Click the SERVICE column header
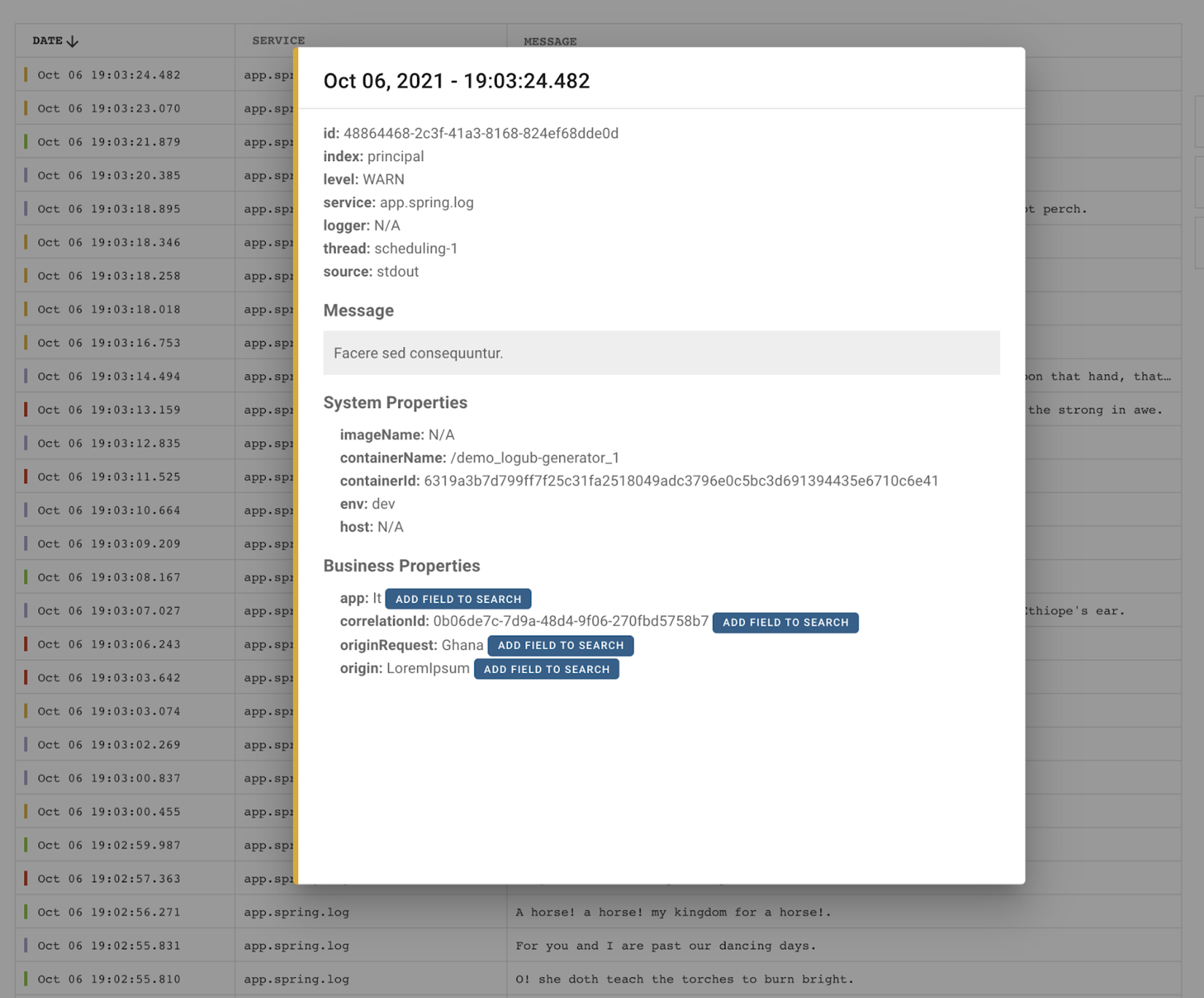 [278, 41]
